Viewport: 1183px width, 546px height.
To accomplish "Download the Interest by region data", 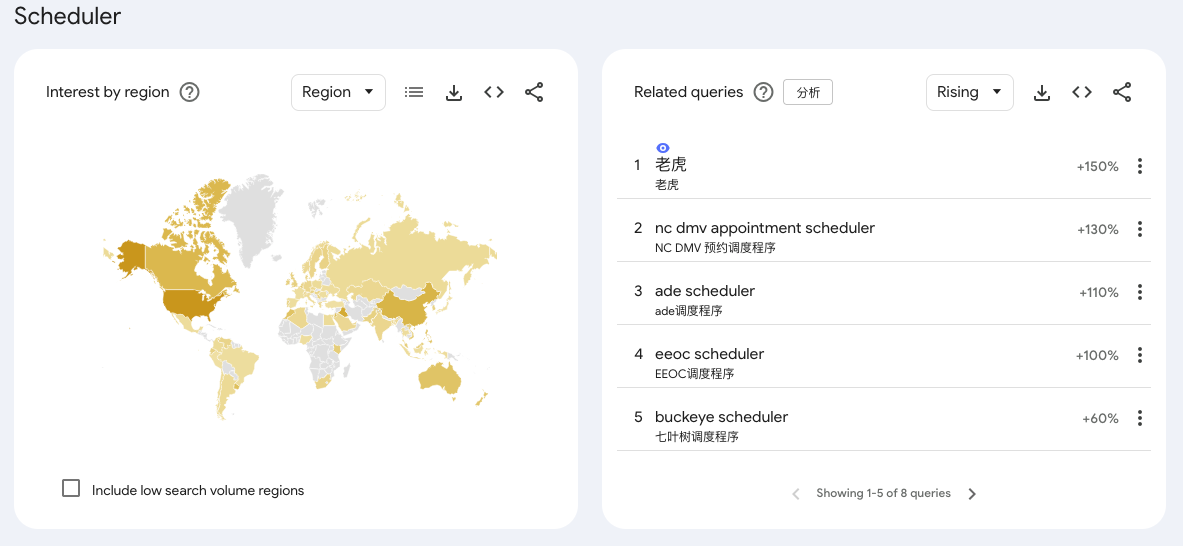I will pos(453,92).
